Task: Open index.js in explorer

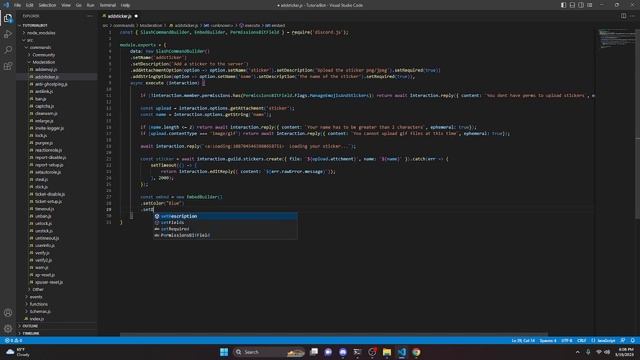Action: [x=36, y=319]
